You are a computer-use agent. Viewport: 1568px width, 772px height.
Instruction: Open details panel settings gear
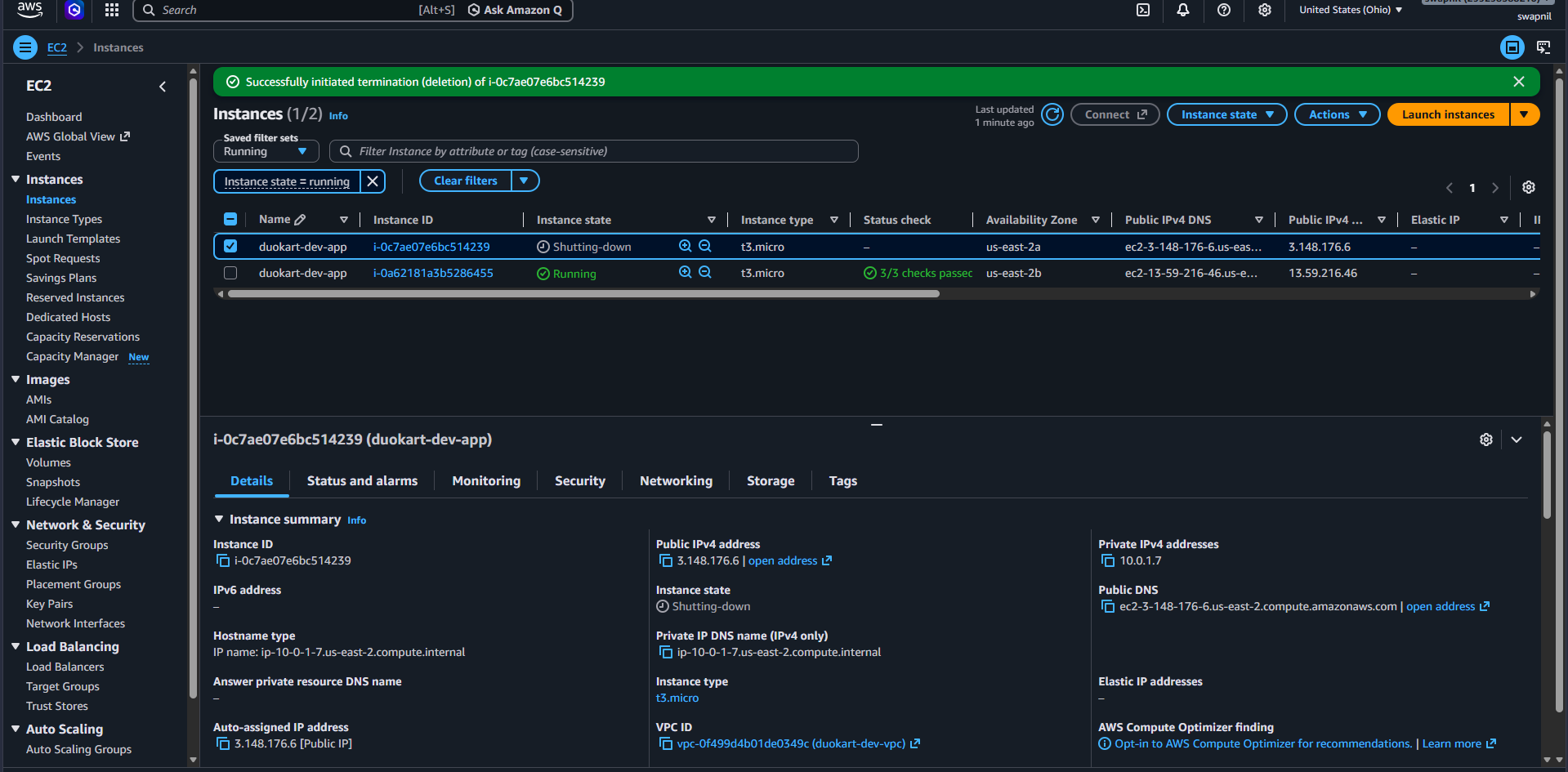coord(1486,440)
